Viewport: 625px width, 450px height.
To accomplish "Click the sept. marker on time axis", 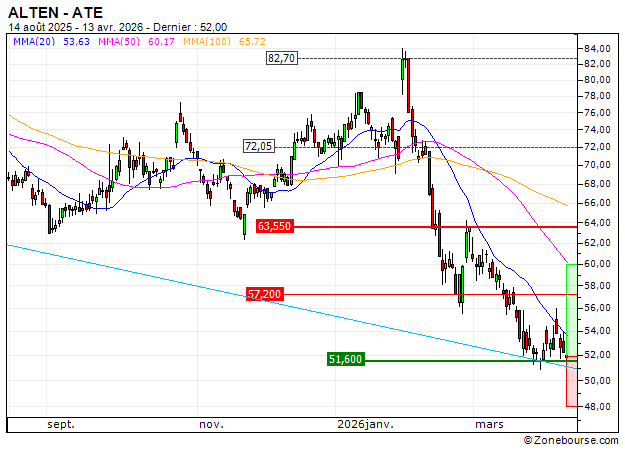I will [62, 425].
